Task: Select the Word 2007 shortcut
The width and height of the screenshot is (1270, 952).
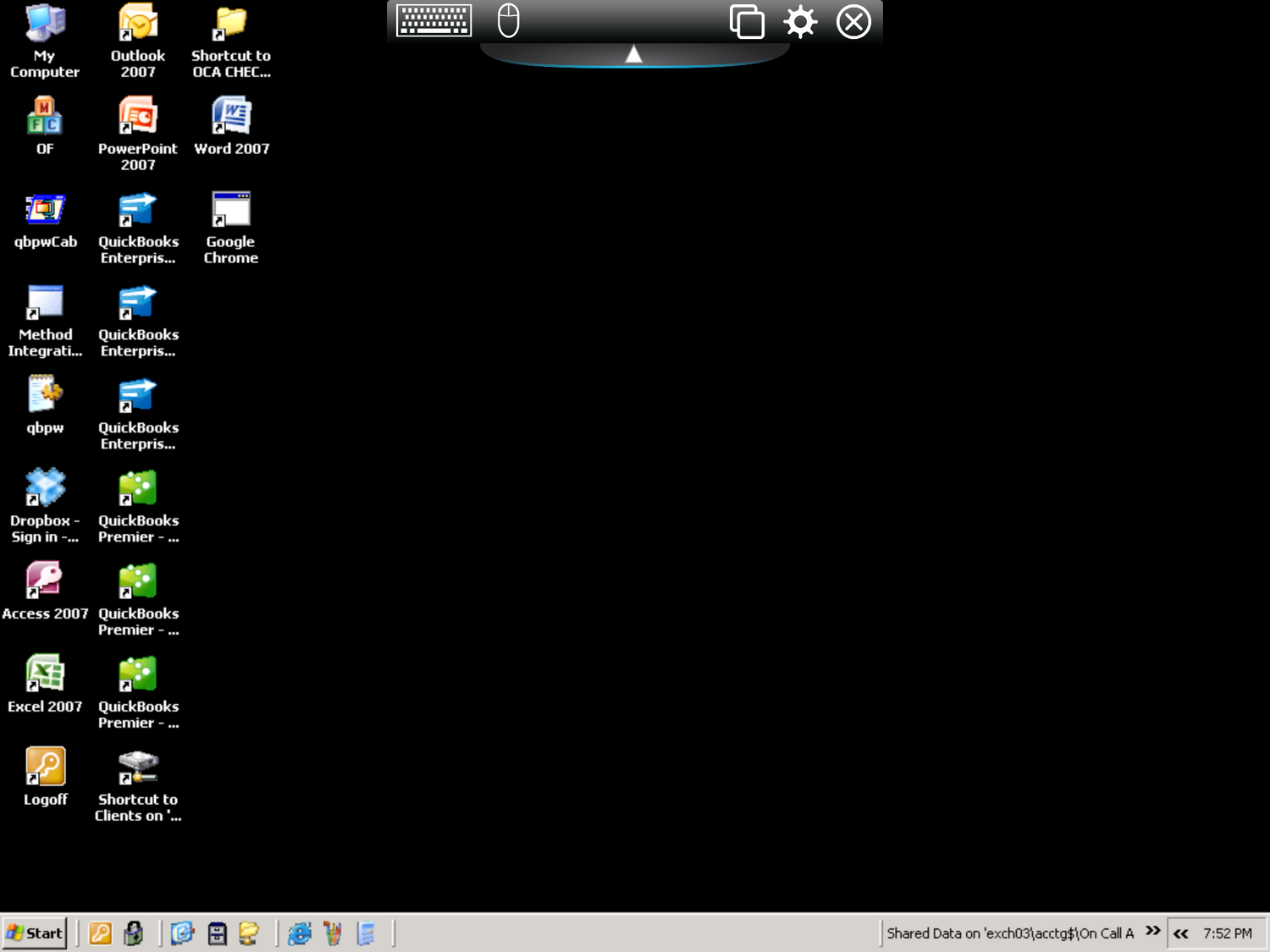Action: [x=231, y=126]
